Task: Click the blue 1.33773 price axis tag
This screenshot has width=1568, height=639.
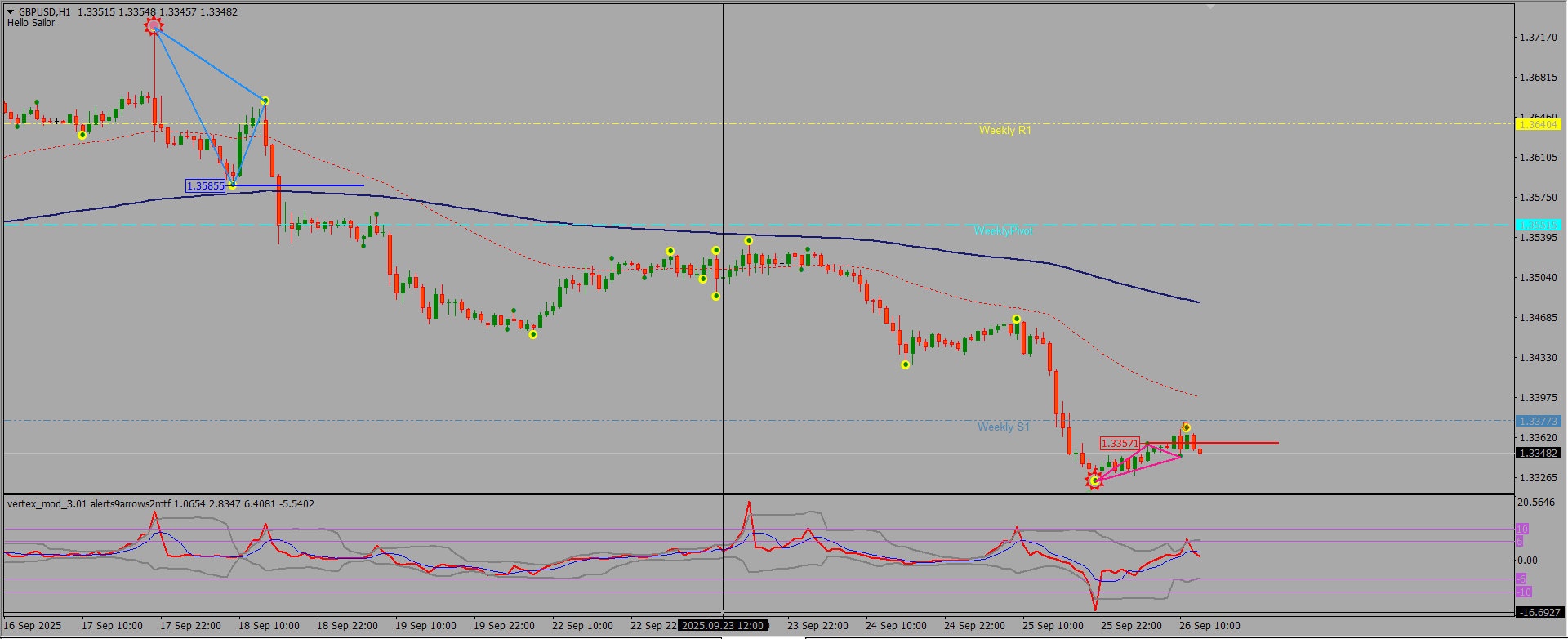Action: click(x=1539, y=422)
